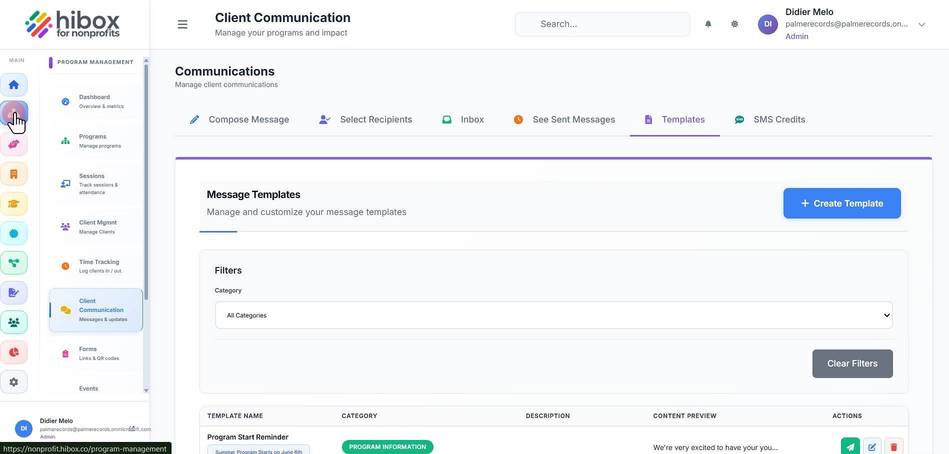
Task: Open Forms in sidebar
Action: click(x=94, y=354)
